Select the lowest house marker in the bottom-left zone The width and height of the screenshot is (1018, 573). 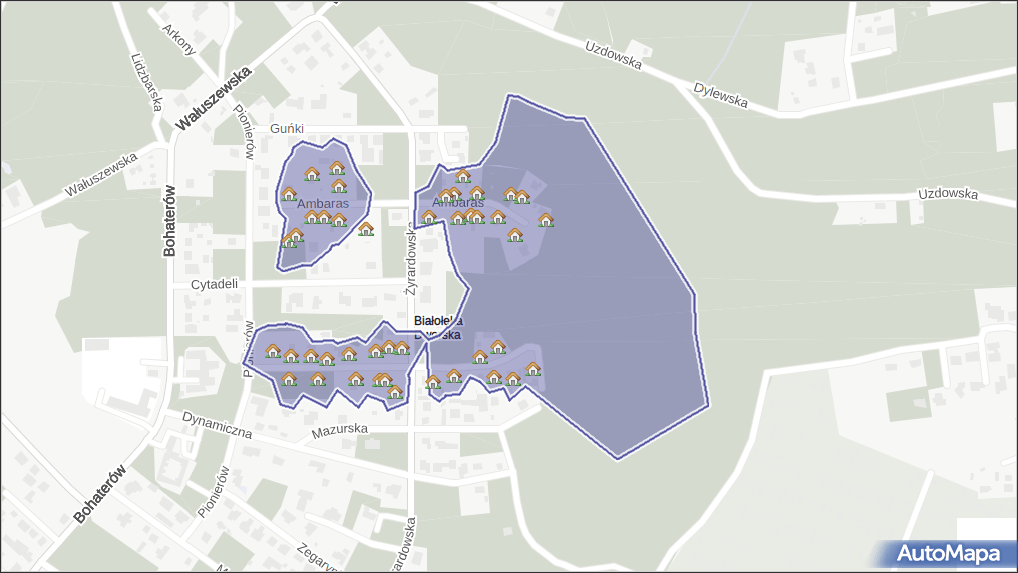[395, 392]
